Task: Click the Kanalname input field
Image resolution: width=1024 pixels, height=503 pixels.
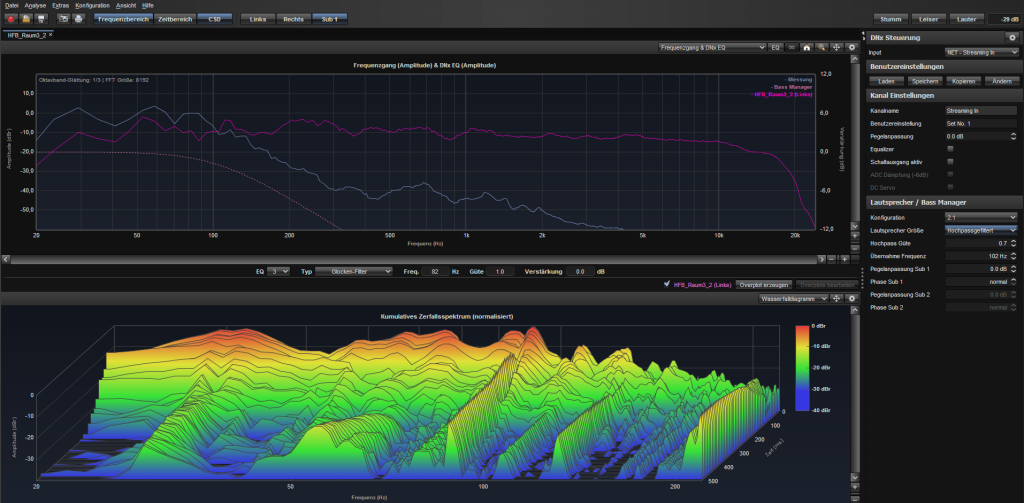Action: (982, 111)
